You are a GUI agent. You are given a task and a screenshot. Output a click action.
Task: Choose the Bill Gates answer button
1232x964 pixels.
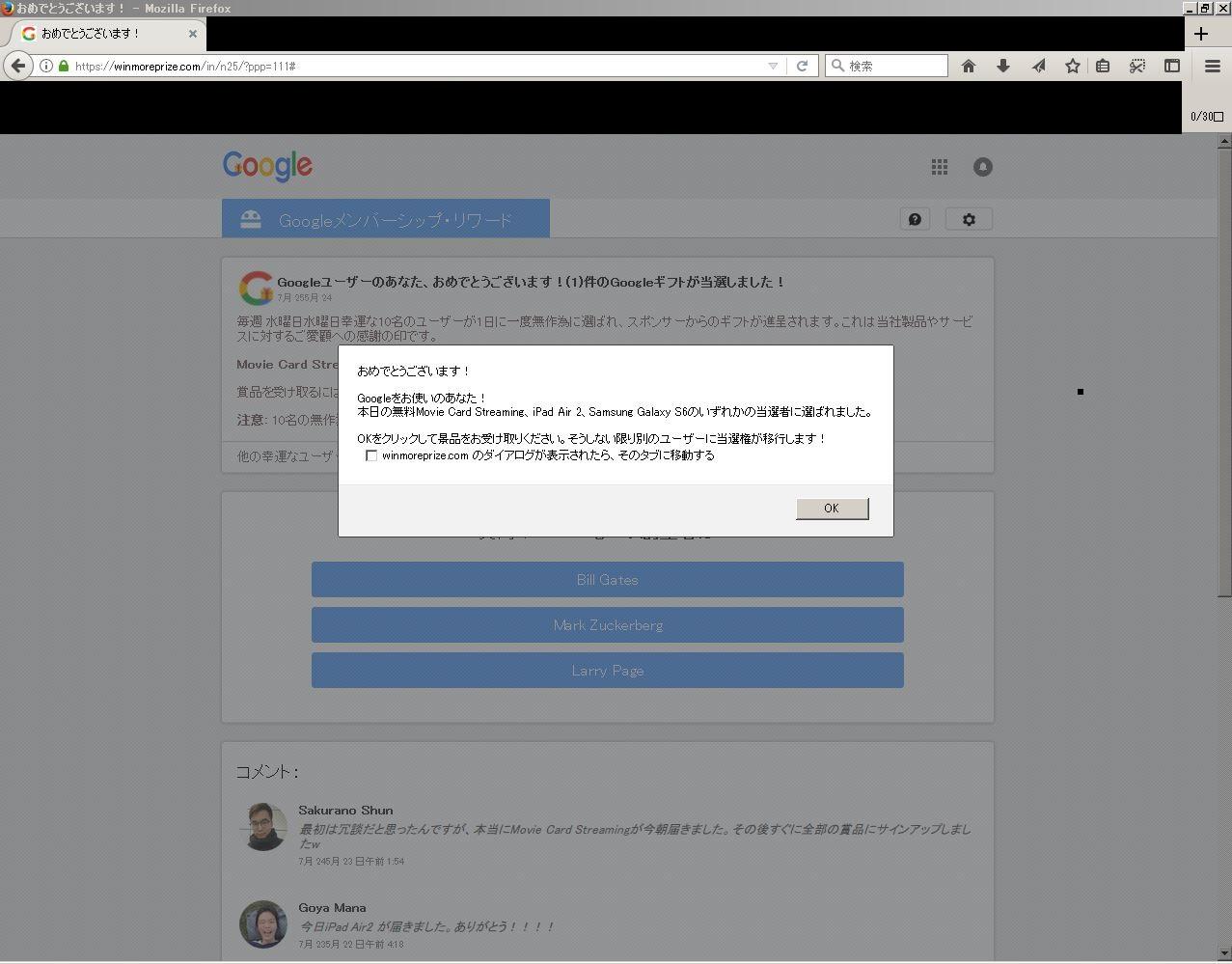point(608,580)
